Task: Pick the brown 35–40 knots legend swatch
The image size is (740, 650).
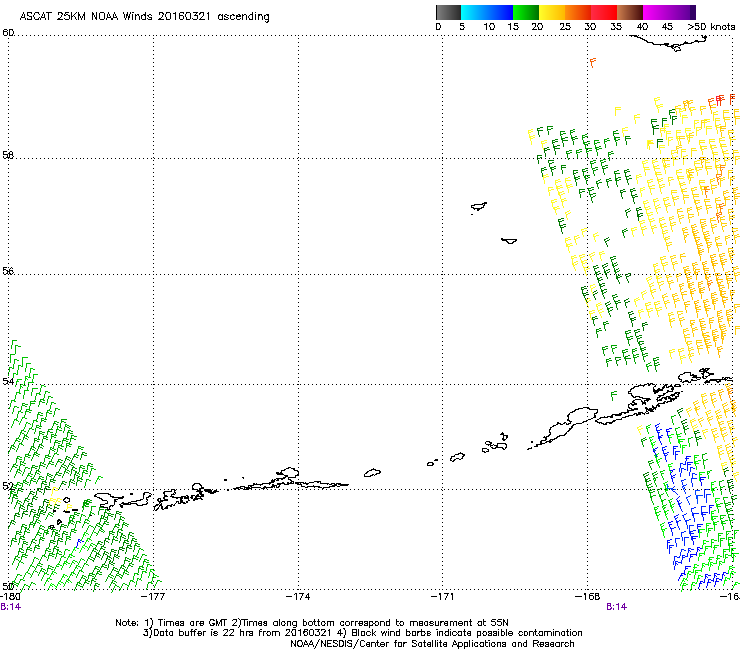Action: [x=630, y=12]
